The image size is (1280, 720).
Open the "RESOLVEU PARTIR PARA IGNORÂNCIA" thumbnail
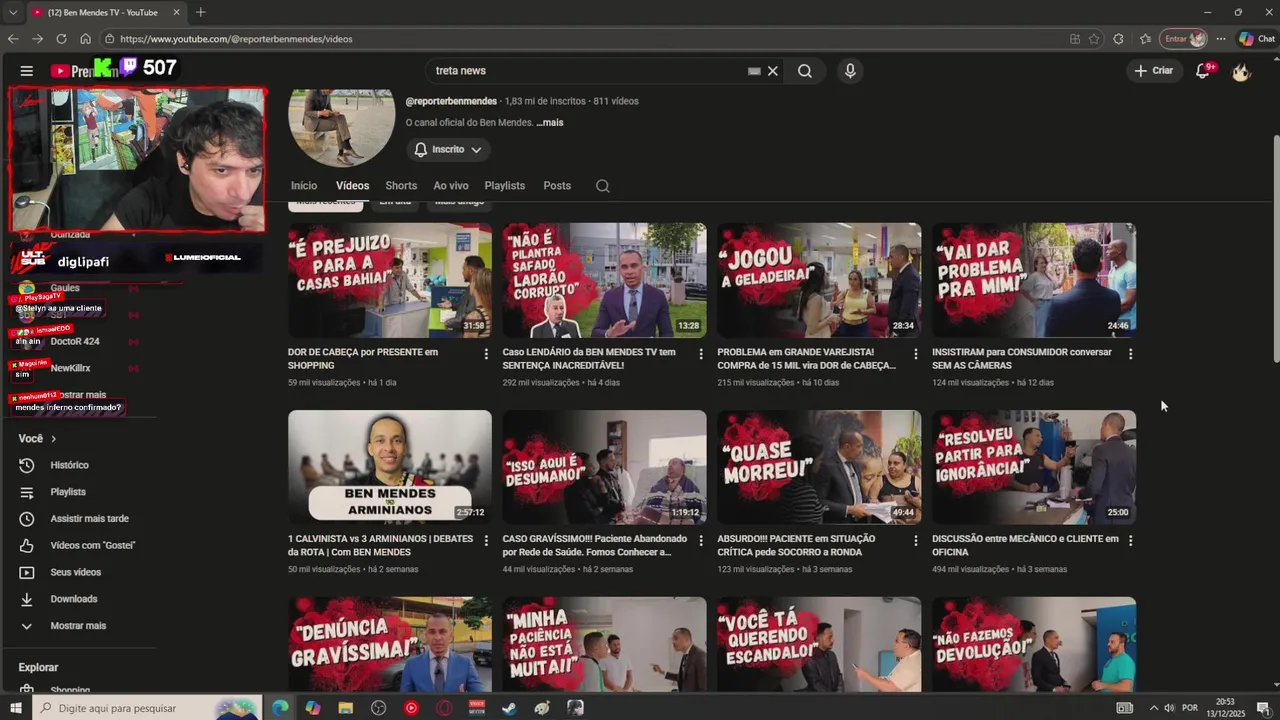click(x=1034, y=467)
